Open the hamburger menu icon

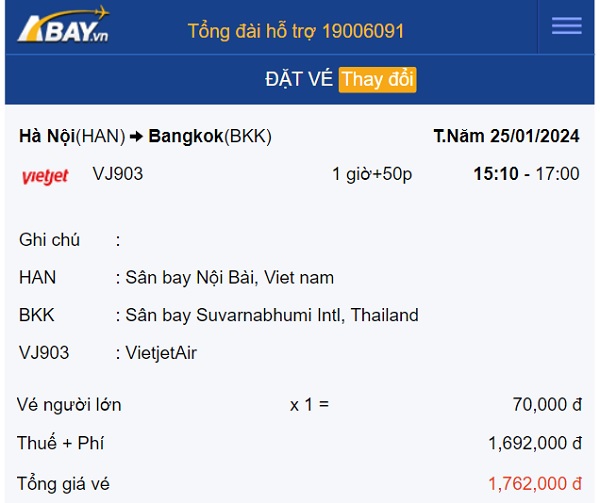[x=567, y=26]
